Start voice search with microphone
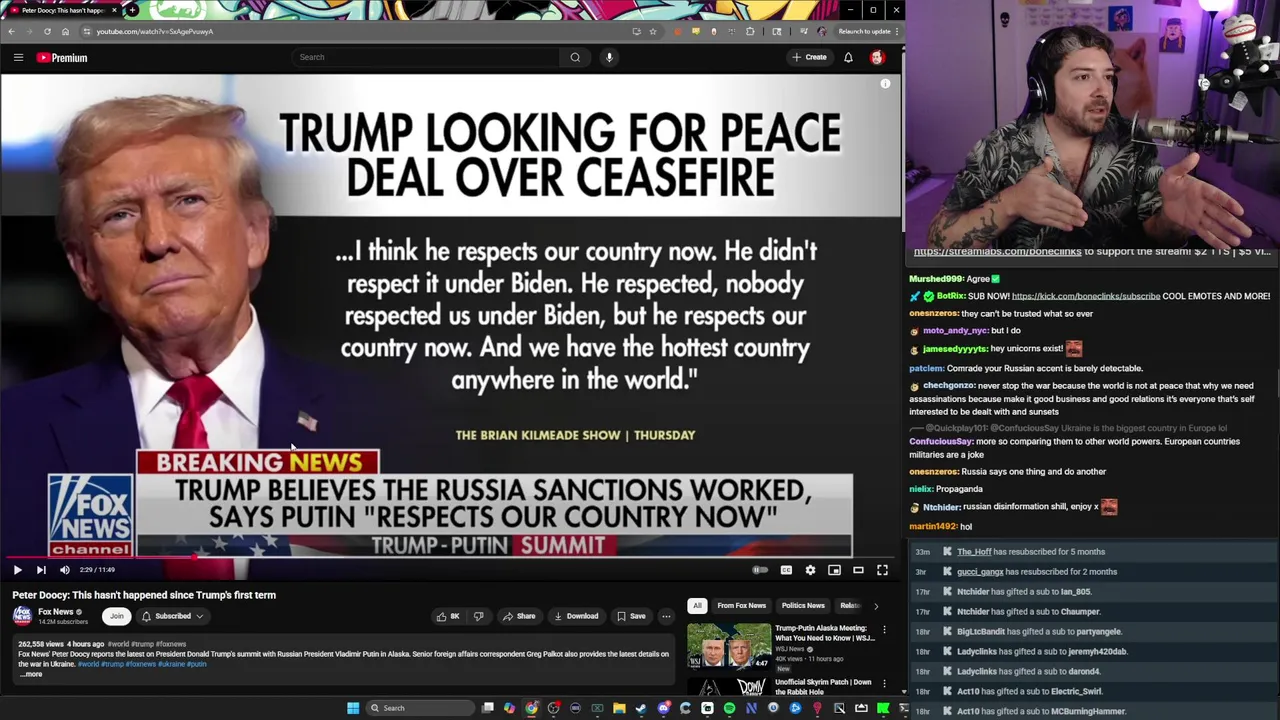Screen dimensions: 1280x720 [x=609, y=57]
